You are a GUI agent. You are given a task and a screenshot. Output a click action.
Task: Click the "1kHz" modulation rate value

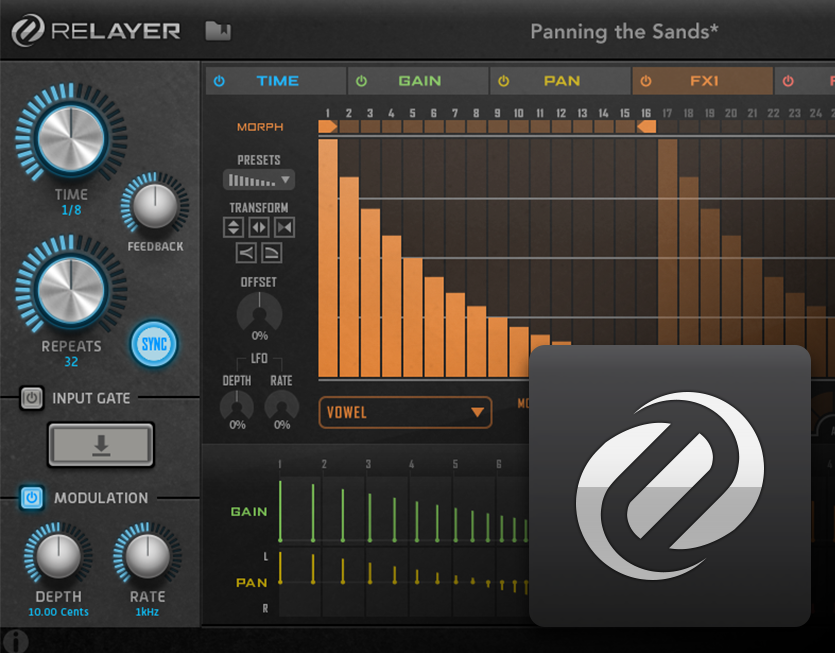[x=148, y=612]
